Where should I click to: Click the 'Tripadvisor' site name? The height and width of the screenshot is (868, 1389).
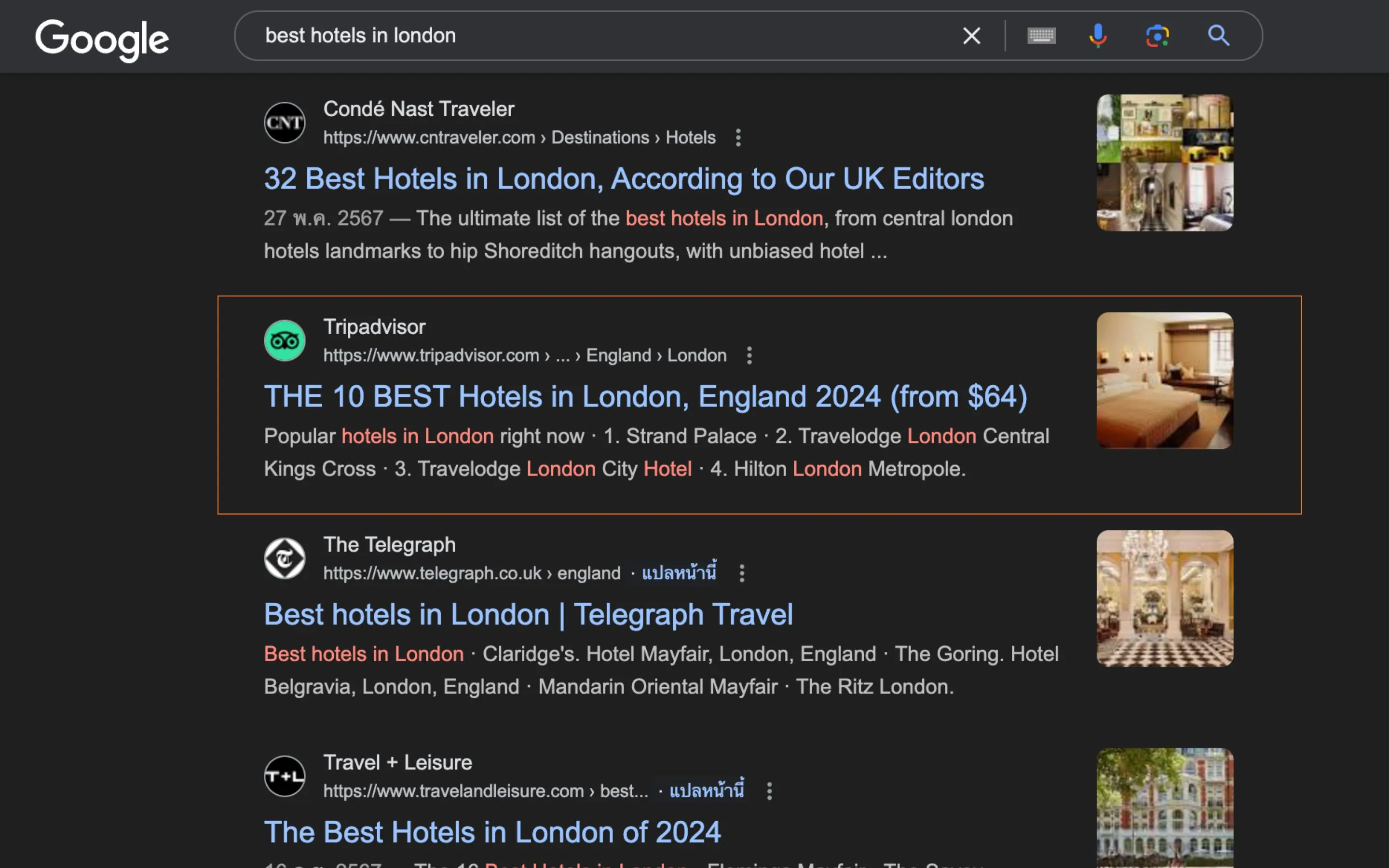(374, 326)
